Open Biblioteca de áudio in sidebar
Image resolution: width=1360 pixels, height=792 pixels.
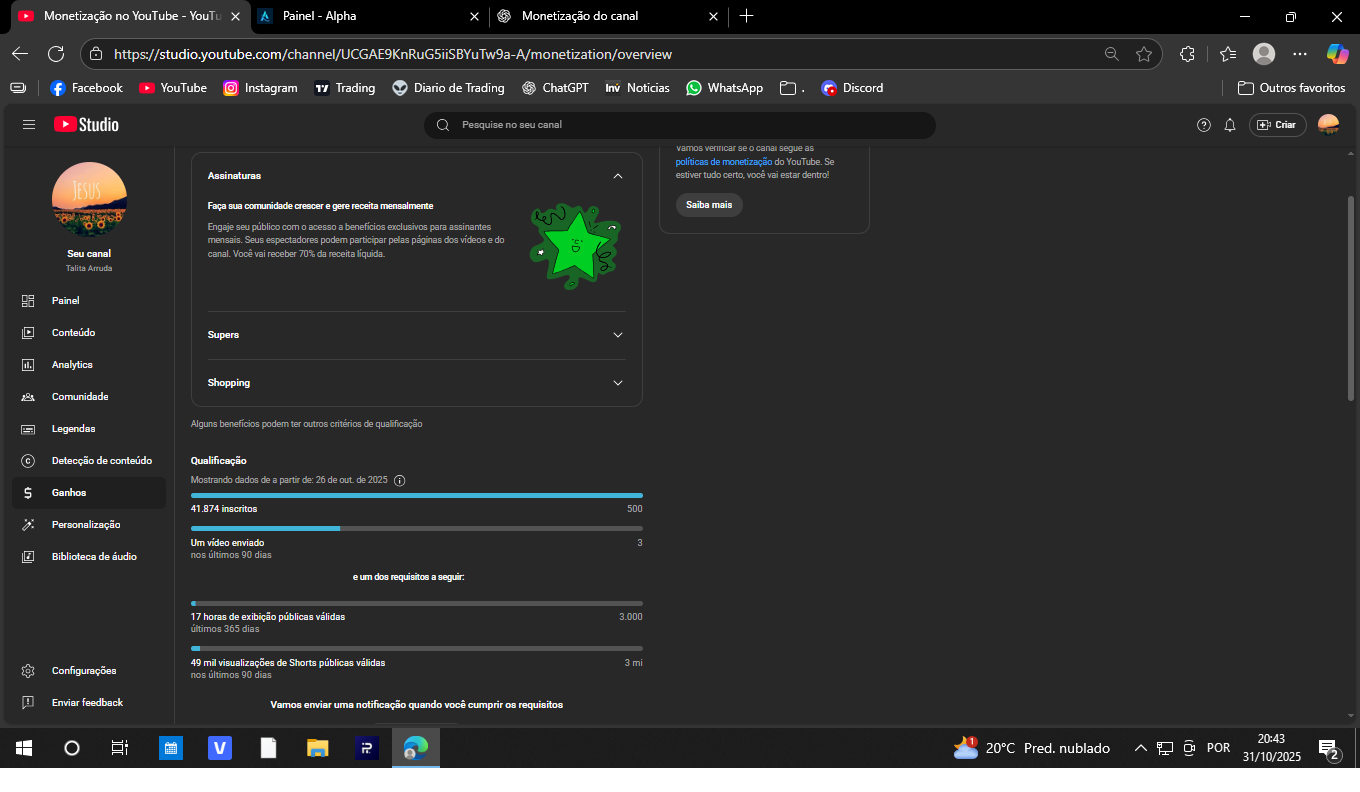pos(94,557)
